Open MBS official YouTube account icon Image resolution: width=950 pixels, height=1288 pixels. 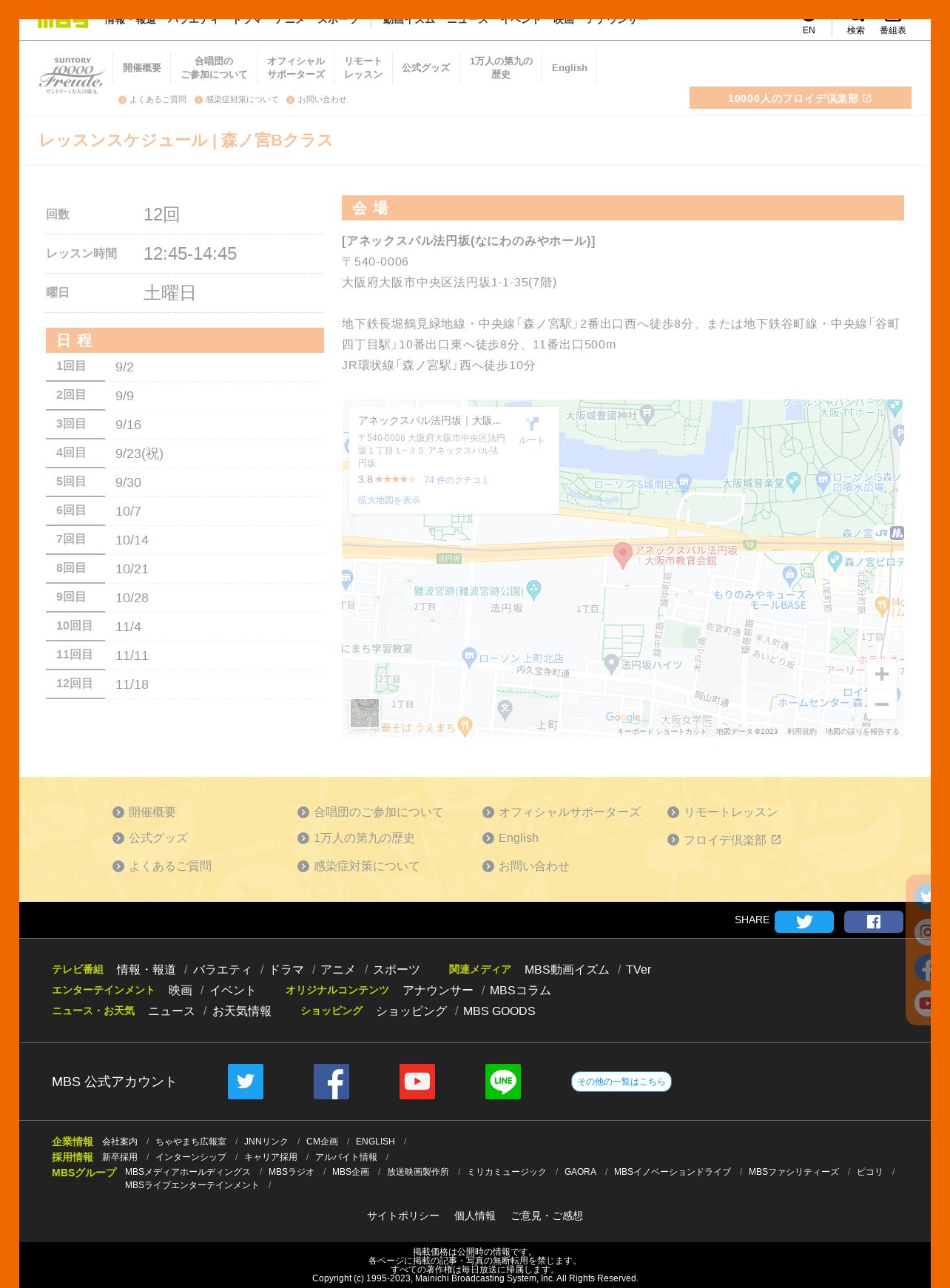pyautogui.click(x=417, y=1082)
